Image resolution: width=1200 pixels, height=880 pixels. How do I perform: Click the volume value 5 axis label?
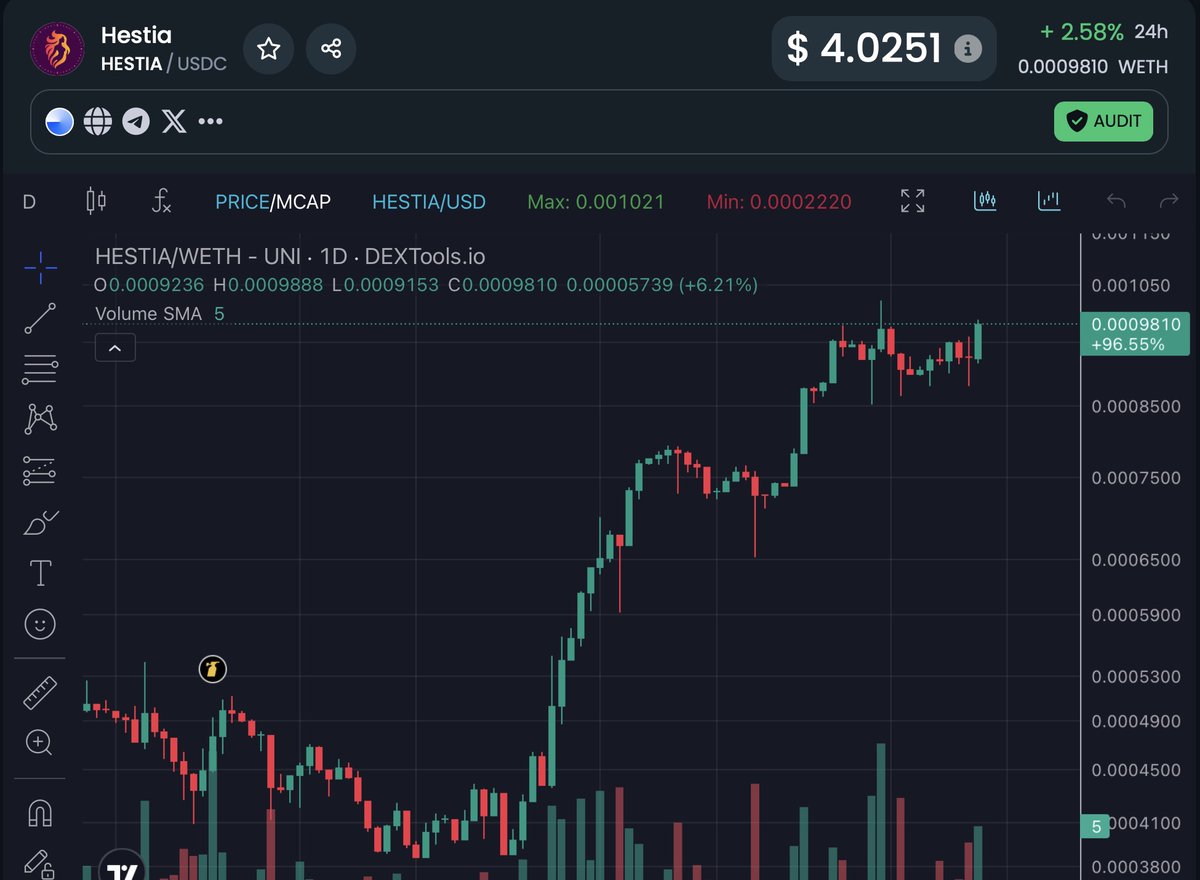pyautogui.click(x=1097, y=827)
